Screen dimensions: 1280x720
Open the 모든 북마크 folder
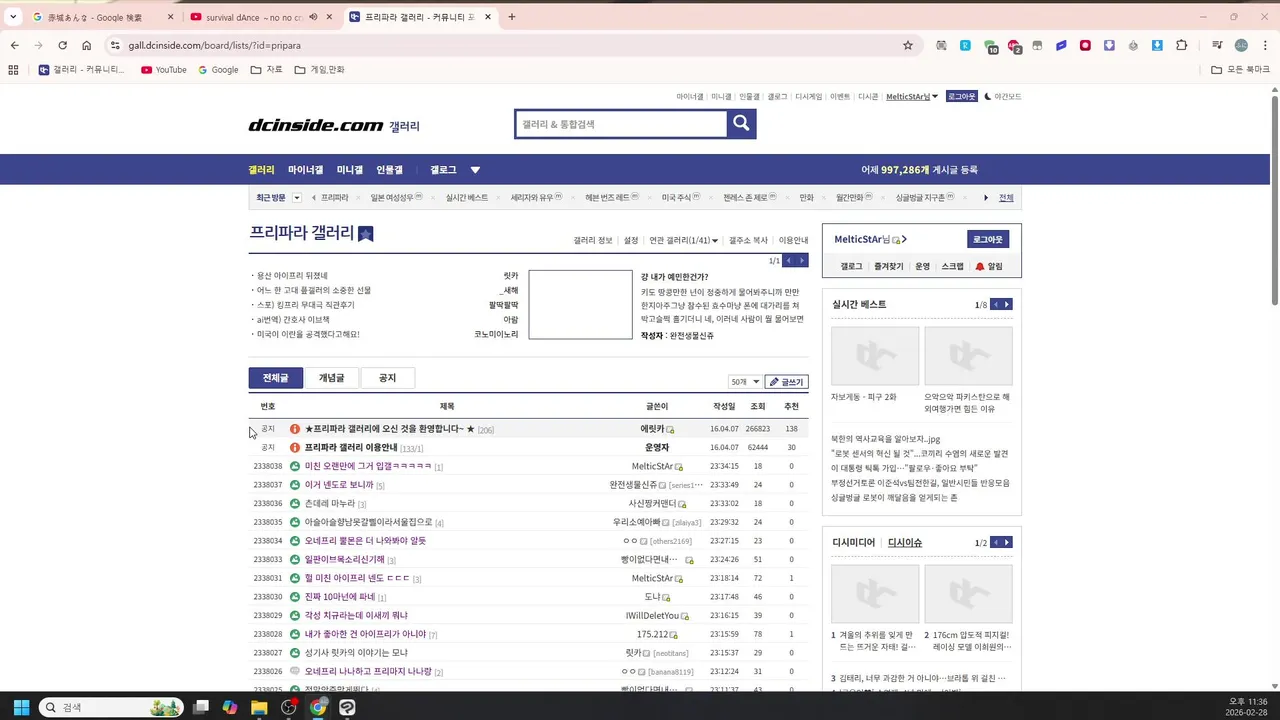[x=1240, y=70]
